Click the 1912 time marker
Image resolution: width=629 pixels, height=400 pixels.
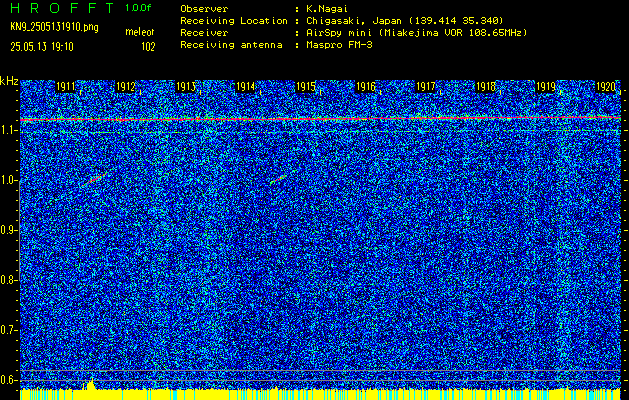[x=125, y=87]
